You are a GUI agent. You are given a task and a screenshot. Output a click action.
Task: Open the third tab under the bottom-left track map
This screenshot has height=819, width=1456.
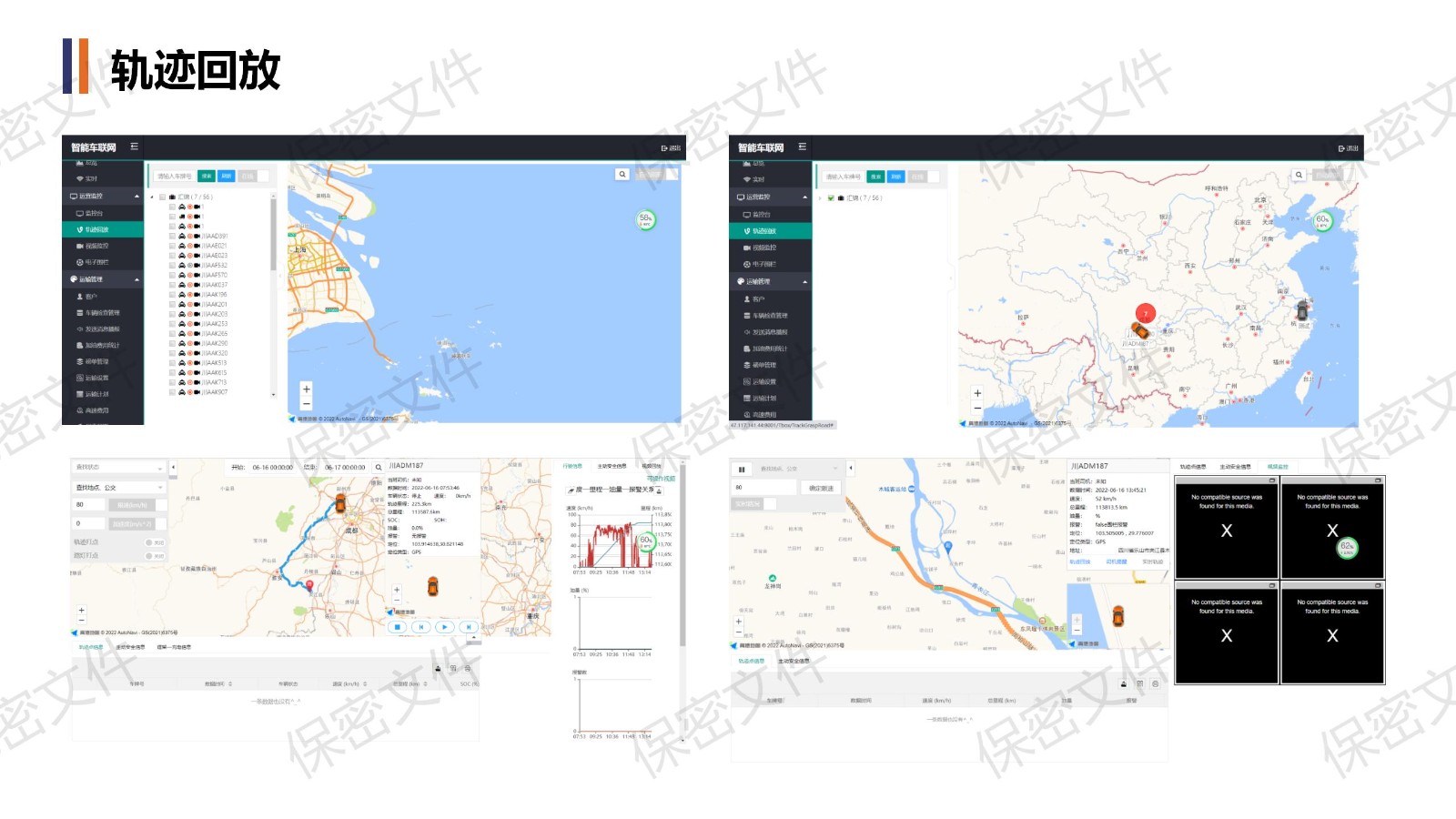click(174, 647)
